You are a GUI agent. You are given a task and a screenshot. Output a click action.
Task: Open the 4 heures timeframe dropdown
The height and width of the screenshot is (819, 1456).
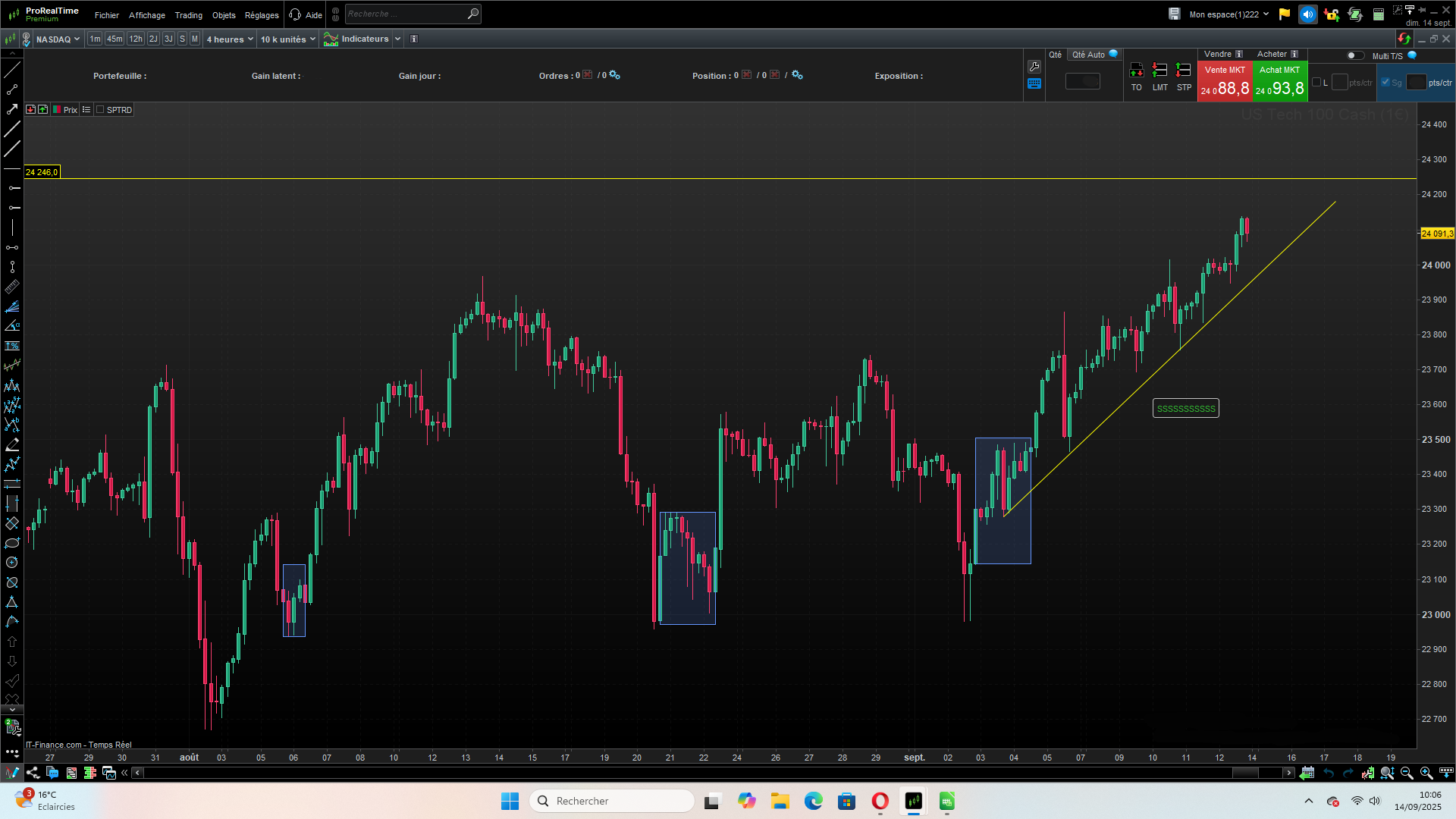(230, 39)
